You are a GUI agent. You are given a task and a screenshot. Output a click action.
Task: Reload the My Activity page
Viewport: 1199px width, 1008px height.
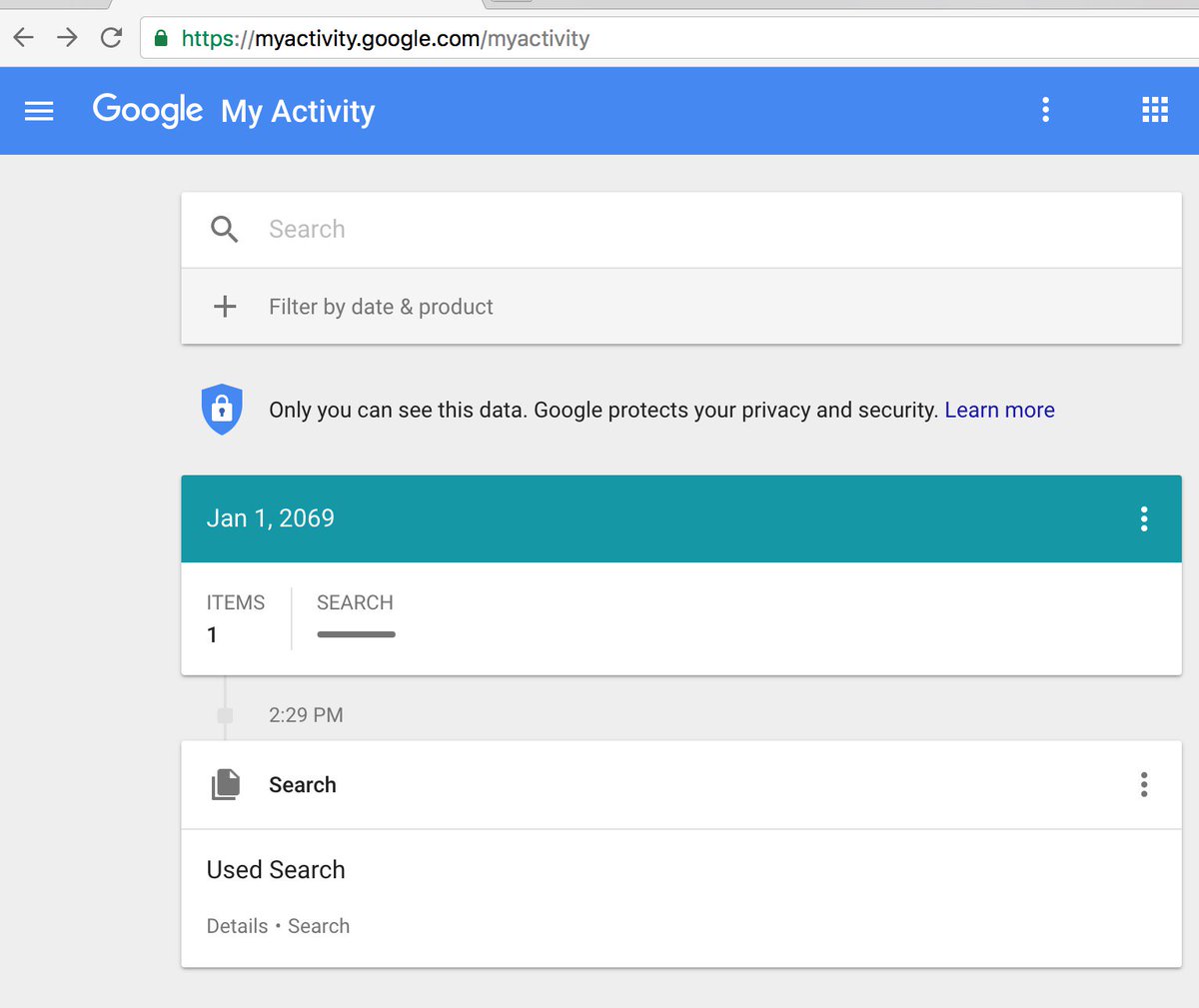(x=111, y=38)
